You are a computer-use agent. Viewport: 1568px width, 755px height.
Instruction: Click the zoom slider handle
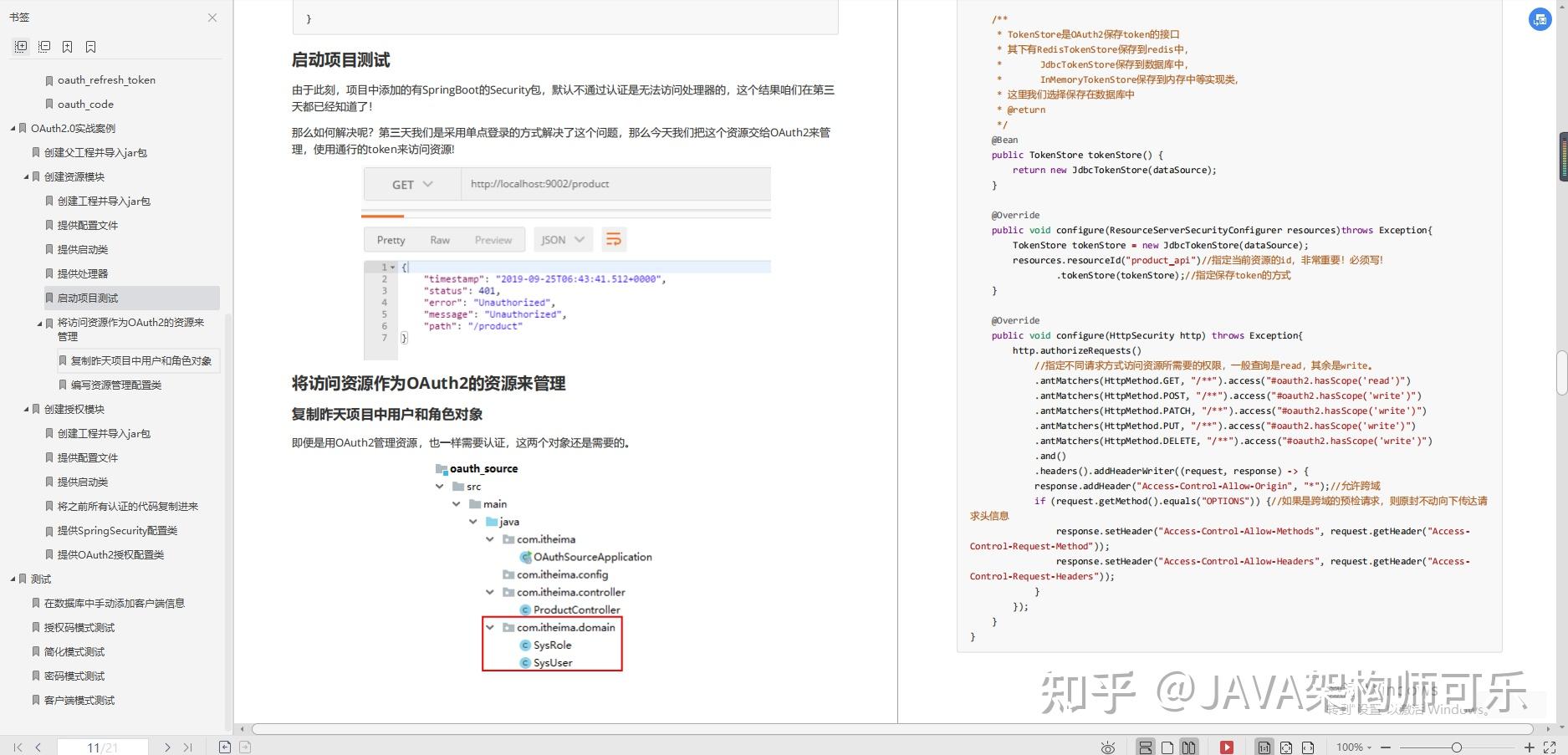(x=1456, y=747)
